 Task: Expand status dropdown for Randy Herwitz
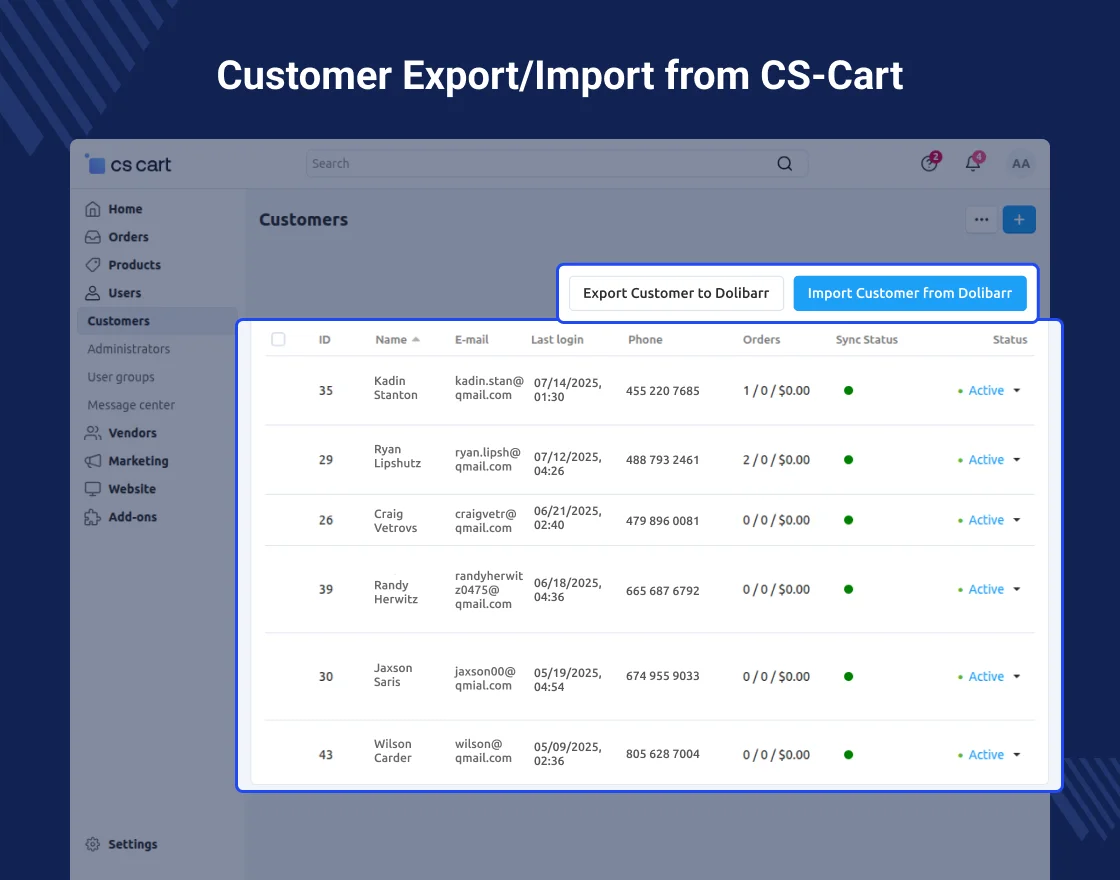(x=1017, y=590)
